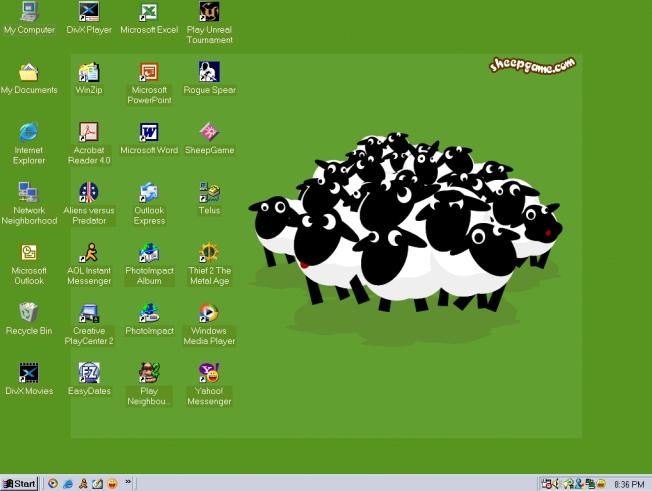Select Windows Media Player desktop shortcut
The width and height of the screenshot is (652, 491).
point(209,325)
